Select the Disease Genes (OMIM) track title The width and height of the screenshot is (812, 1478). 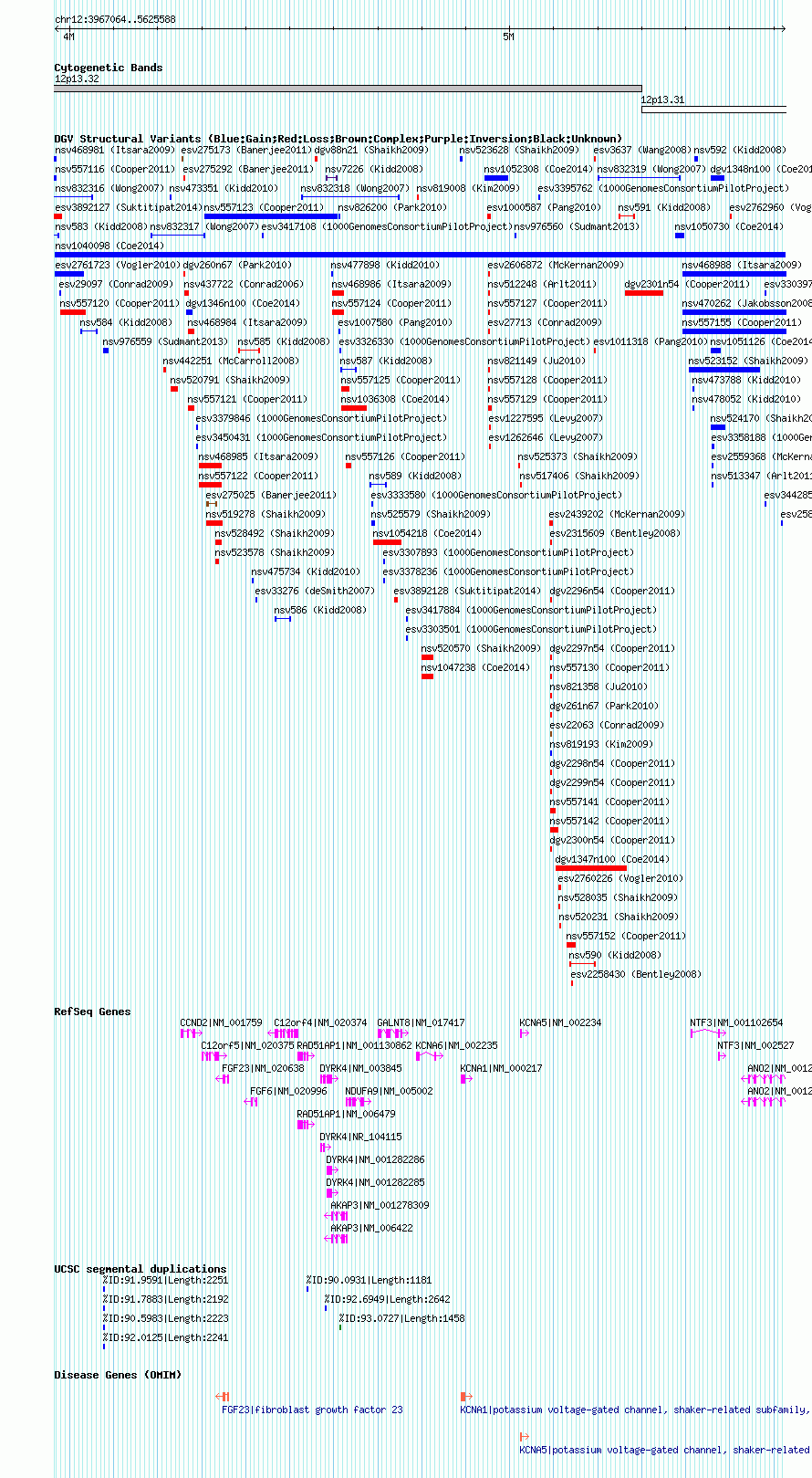118,1375
